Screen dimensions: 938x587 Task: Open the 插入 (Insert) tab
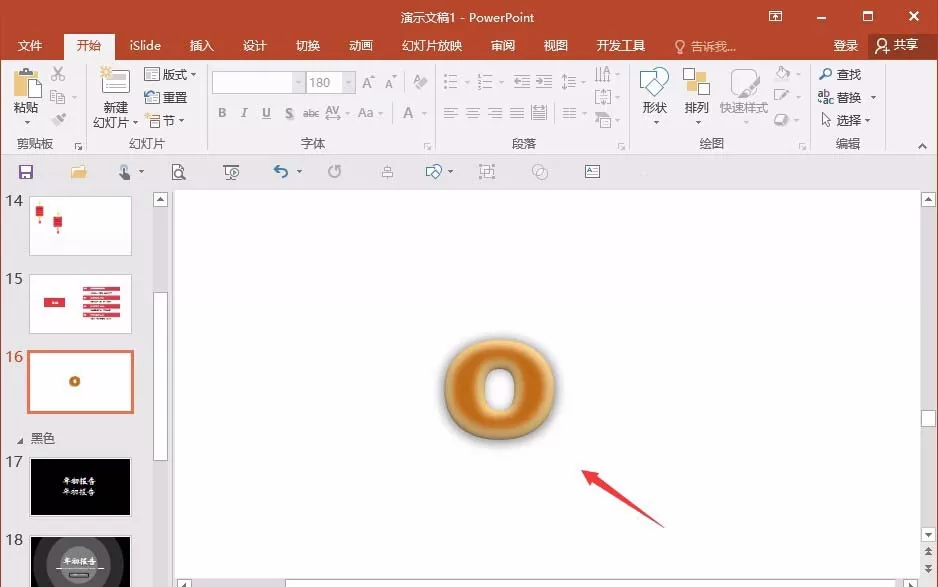pyautogui.click(x=201, y=45)
